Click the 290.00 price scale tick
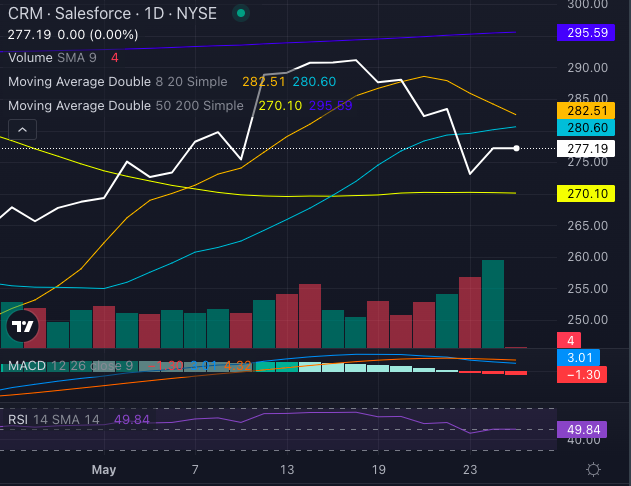The width and height of the screenshot is (631, 486). coord(588,68)
